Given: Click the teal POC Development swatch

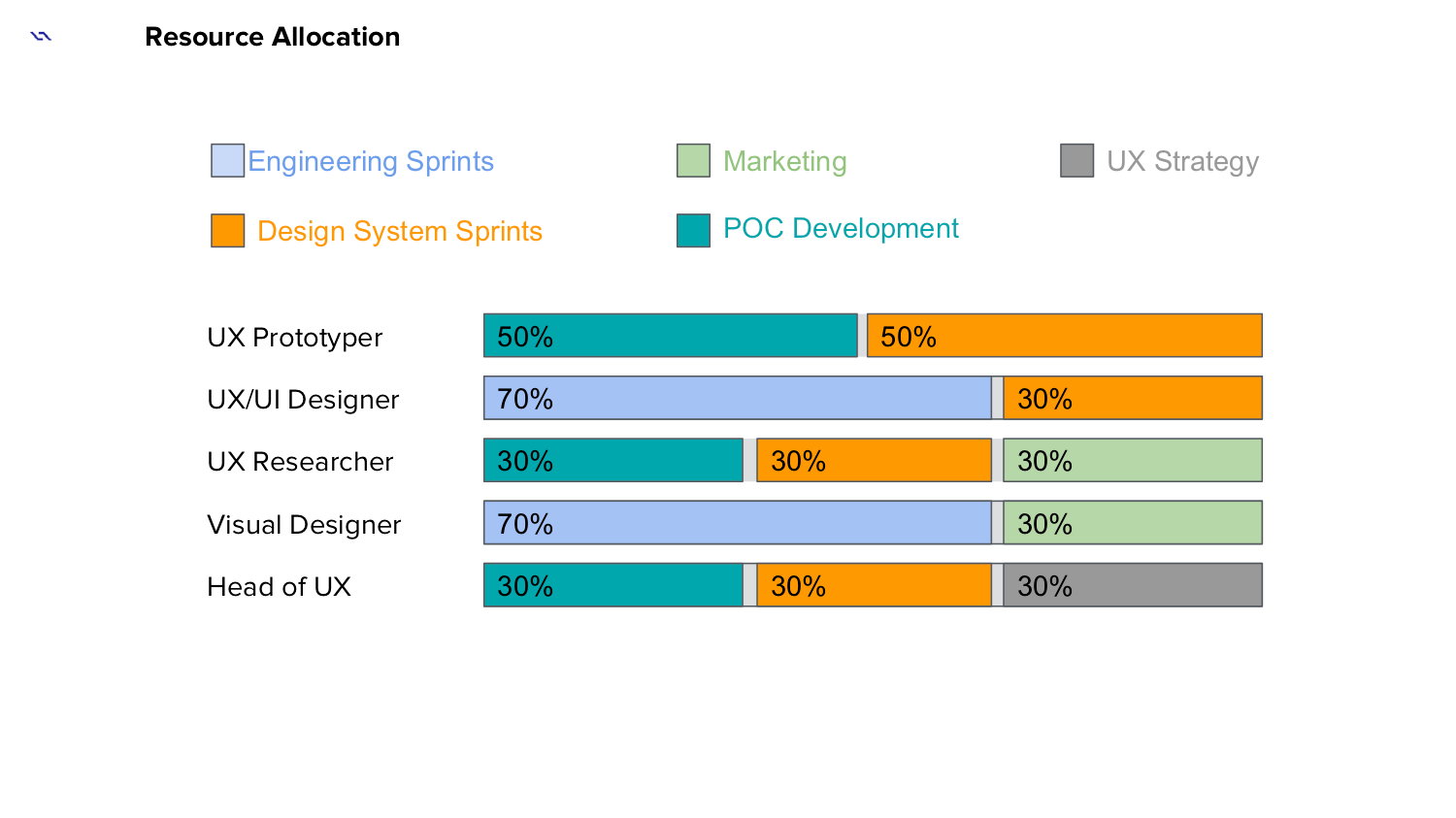Looking at the screenshot, I should [693, 231].
